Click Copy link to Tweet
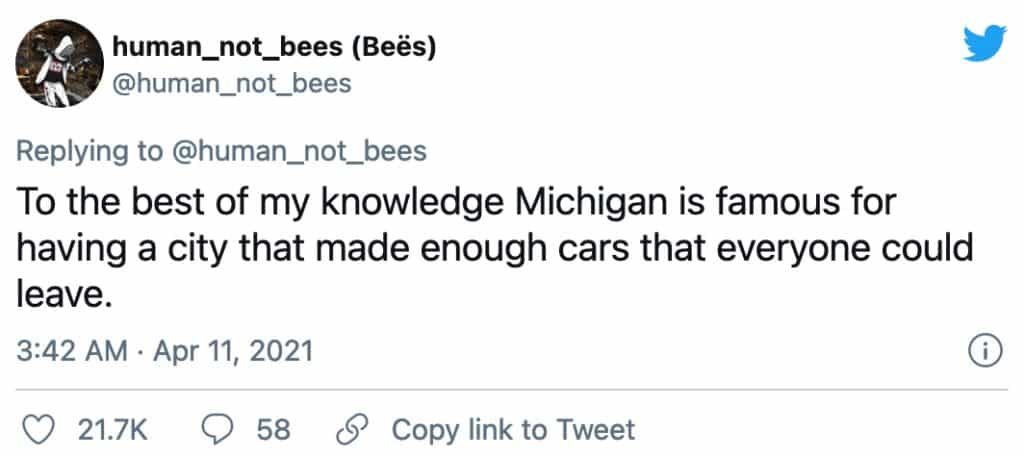Image resolution: width=1024 pixels, height=456 pixels. pos(513,429)
